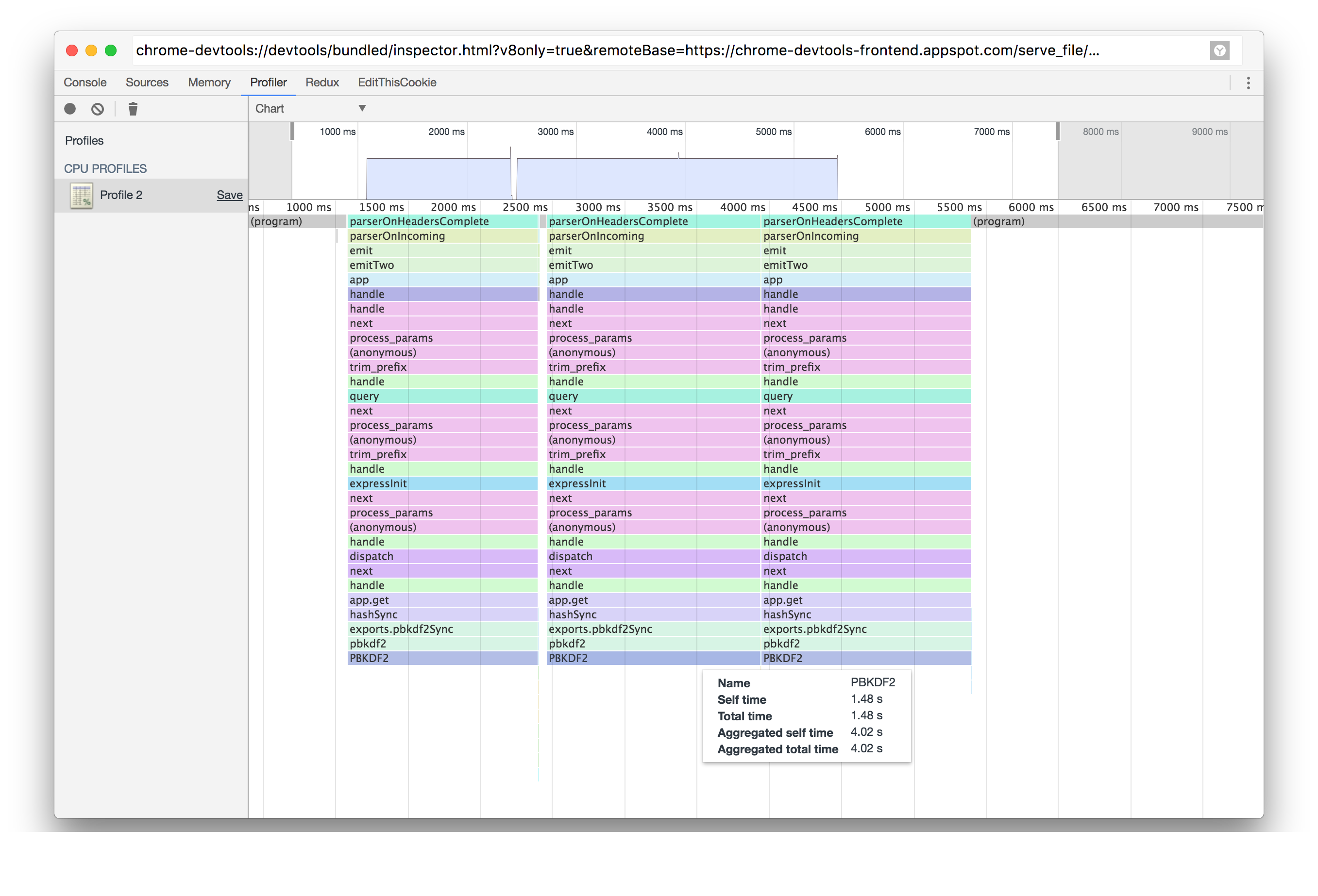Click the first PBKDF2 flame bar
Screen dimensions: 1318x896
point(442,659)
